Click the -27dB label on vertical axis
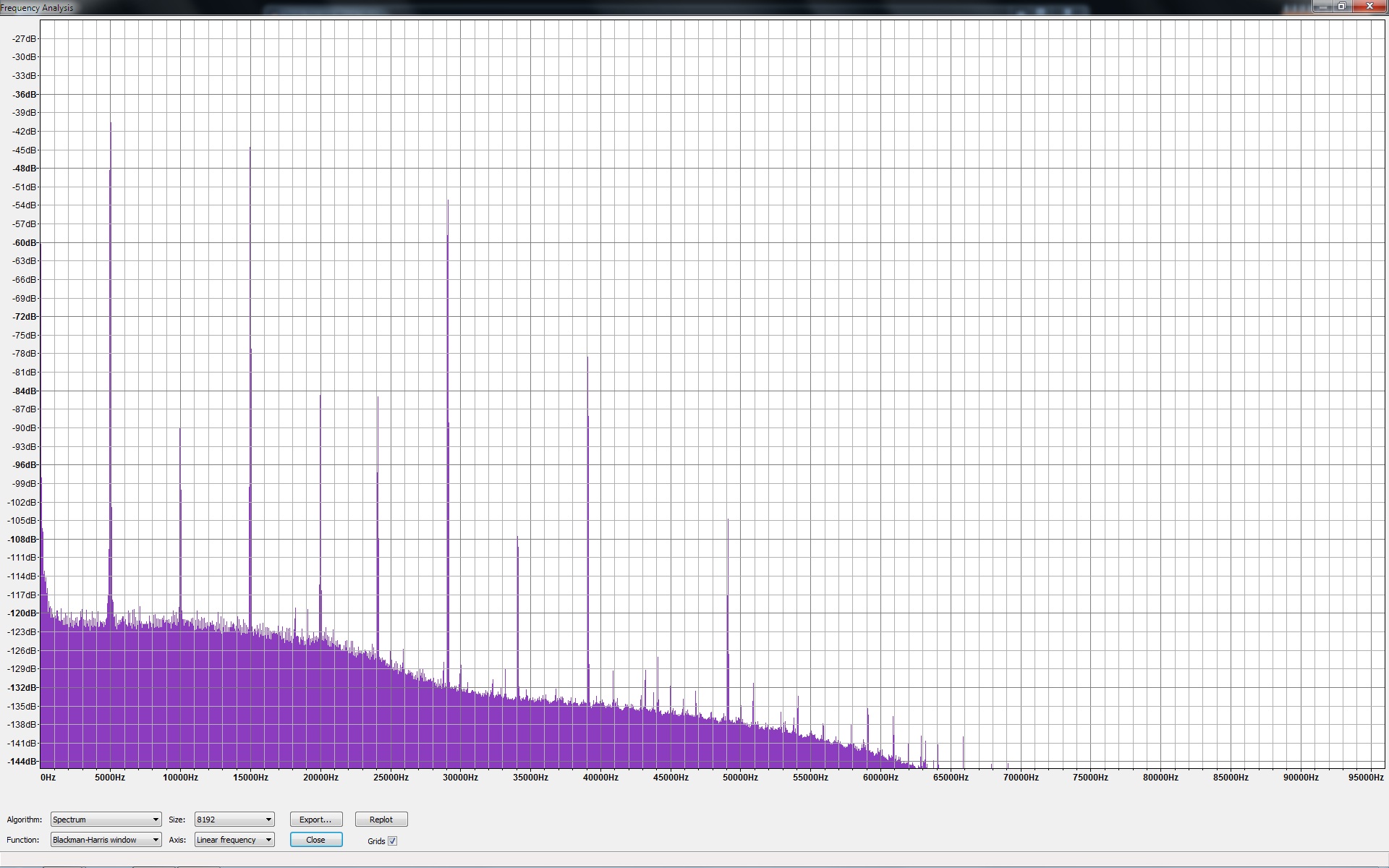This screenshot has width=1389, height=868. tap(25, 38)
